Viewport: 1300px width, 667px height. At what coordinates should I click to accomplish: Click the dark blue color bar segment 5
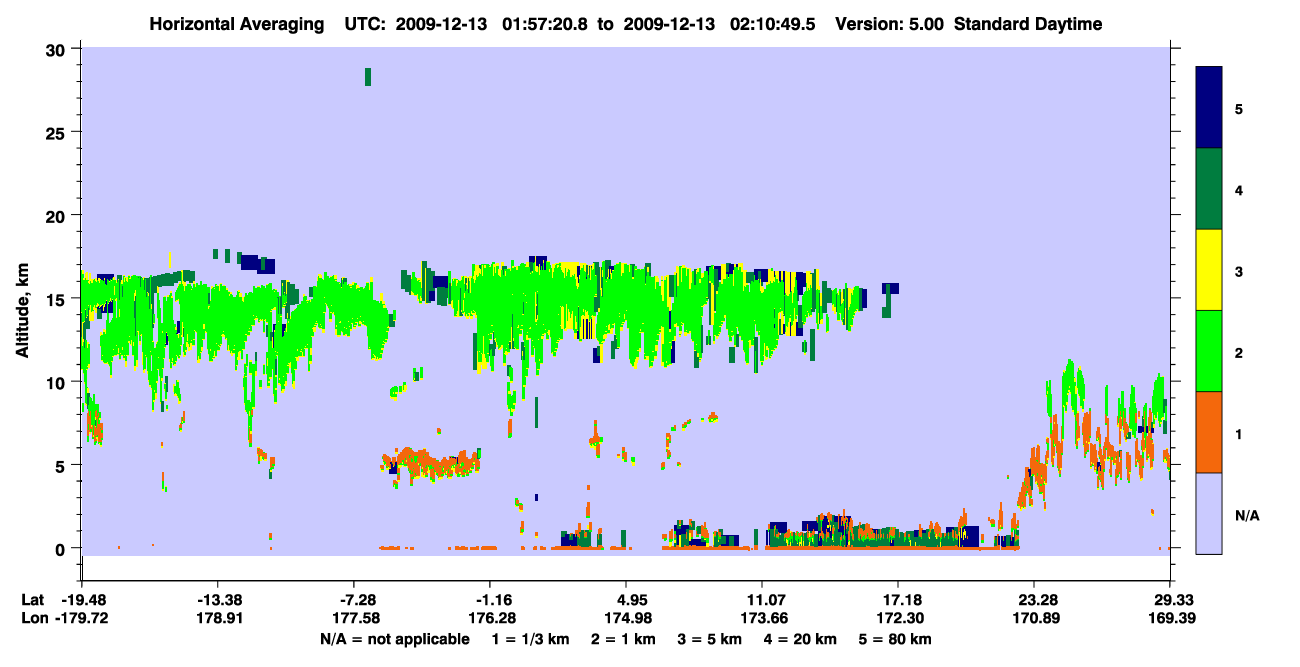(x=1209, y=107)
